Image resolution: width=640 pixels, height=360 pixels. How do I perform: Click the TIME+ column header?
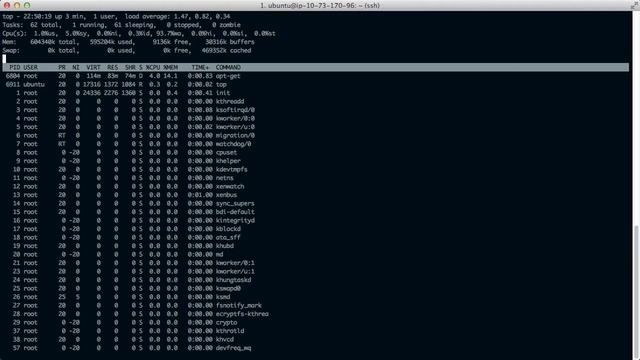[x=200, y=67]
